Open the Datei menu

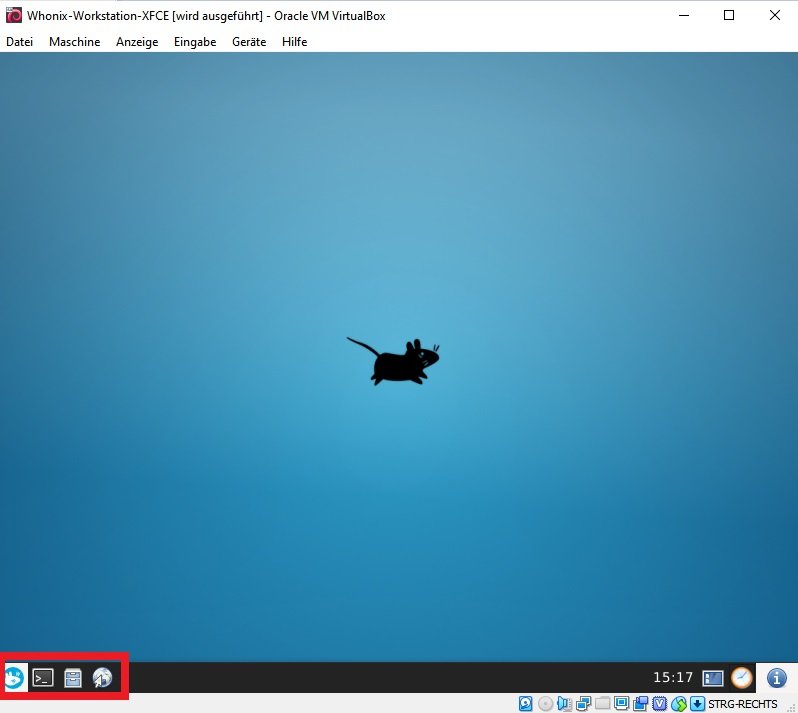click(19, 42)
